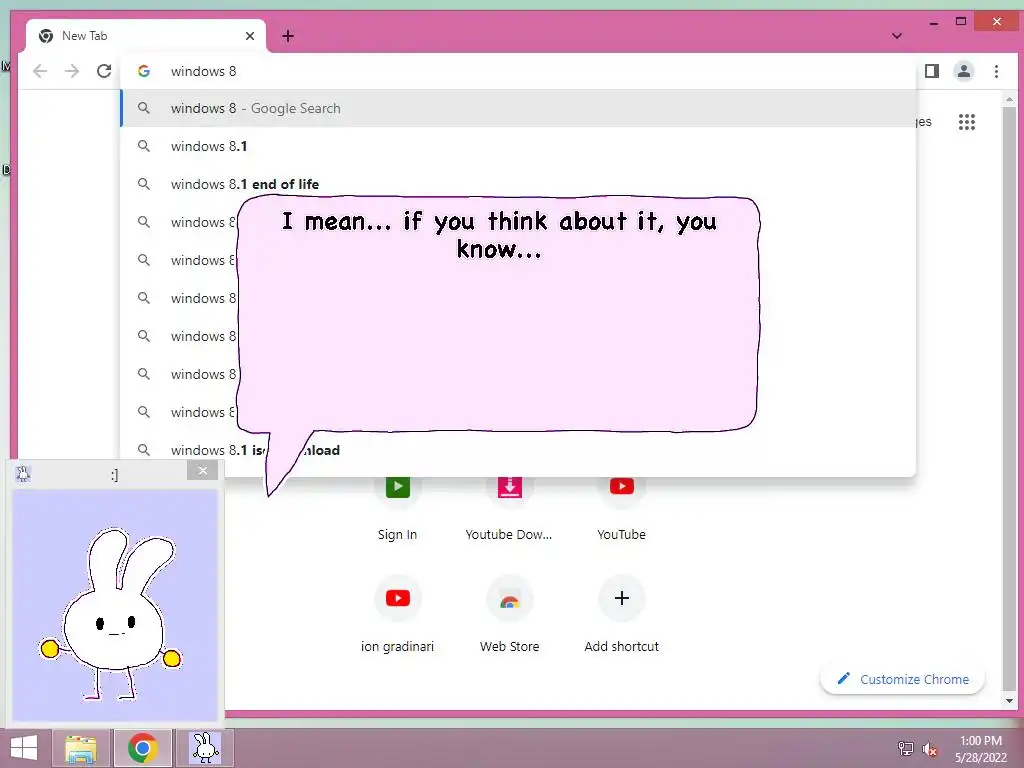Click the Customize Chrome button

pos(903,679)
